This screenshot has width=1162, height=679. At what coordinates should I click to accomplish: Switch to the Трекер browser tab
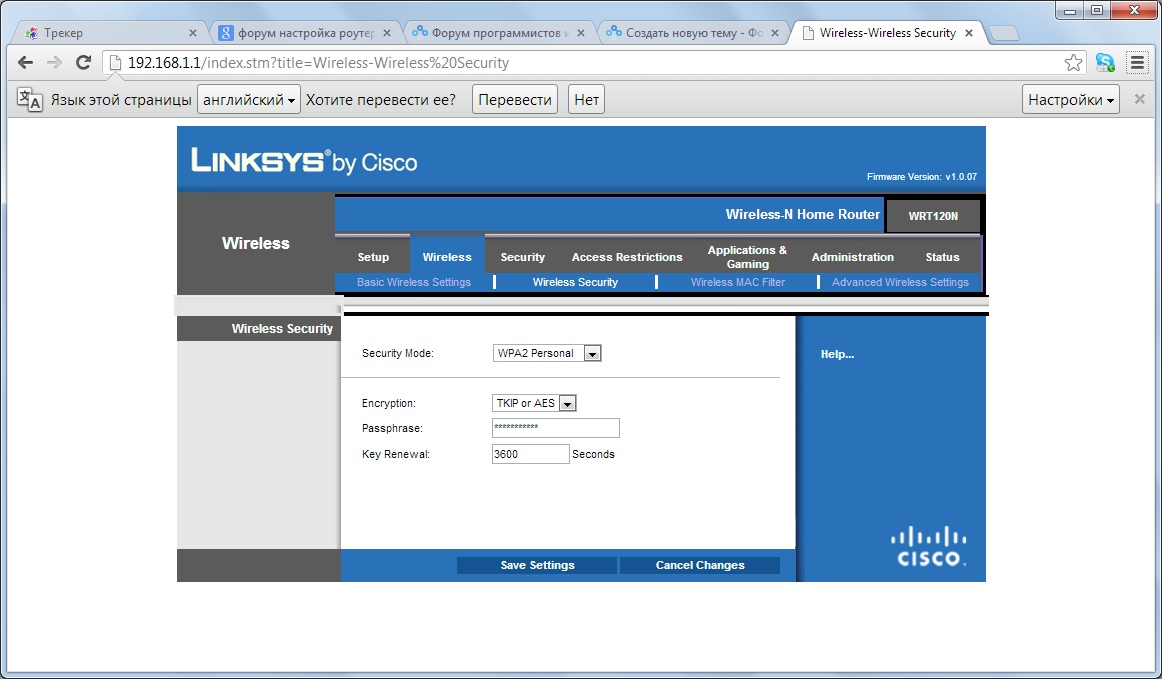click(x=110, y=33)
